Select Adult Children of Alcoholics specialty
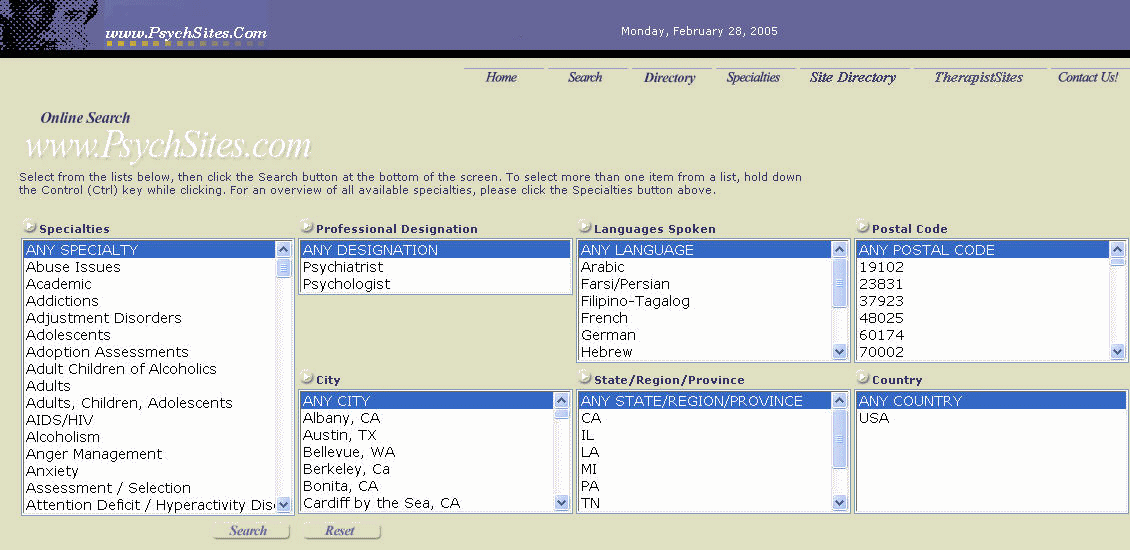This screenshot has height=550, width=1130. pos(149,369)
